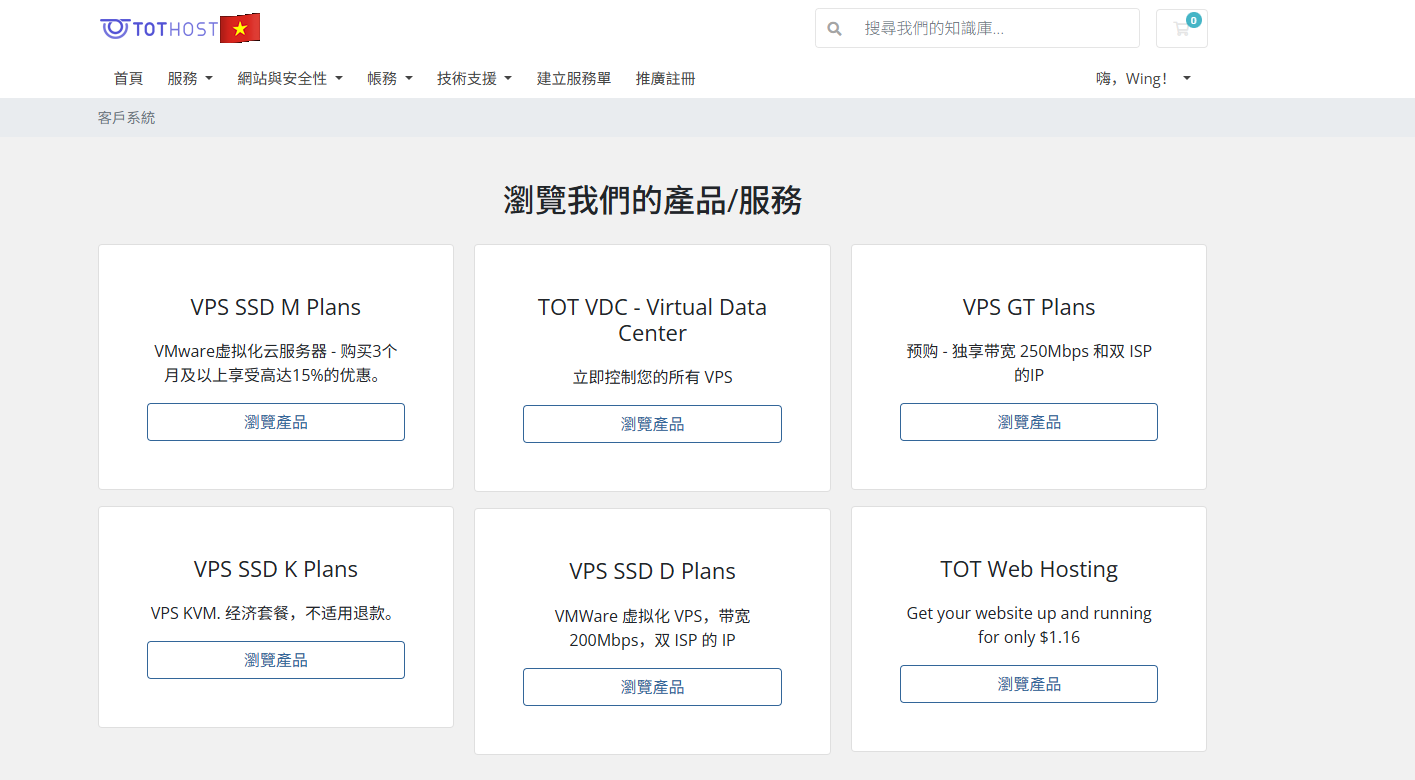Open the shopping cart icon
The image size is (1415, 780).
pos(1181,29)
